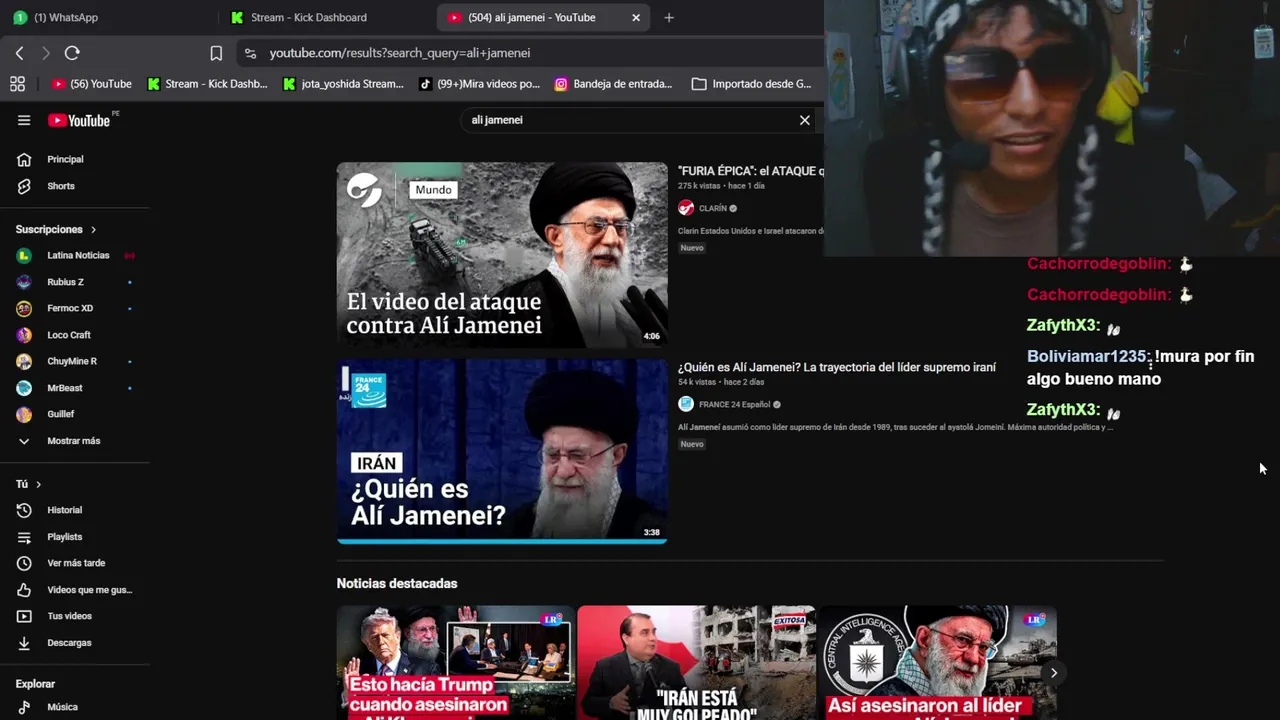Open the (56) YouTube bookmark
The image size is (1280, 720).
(x=91, y=84)
